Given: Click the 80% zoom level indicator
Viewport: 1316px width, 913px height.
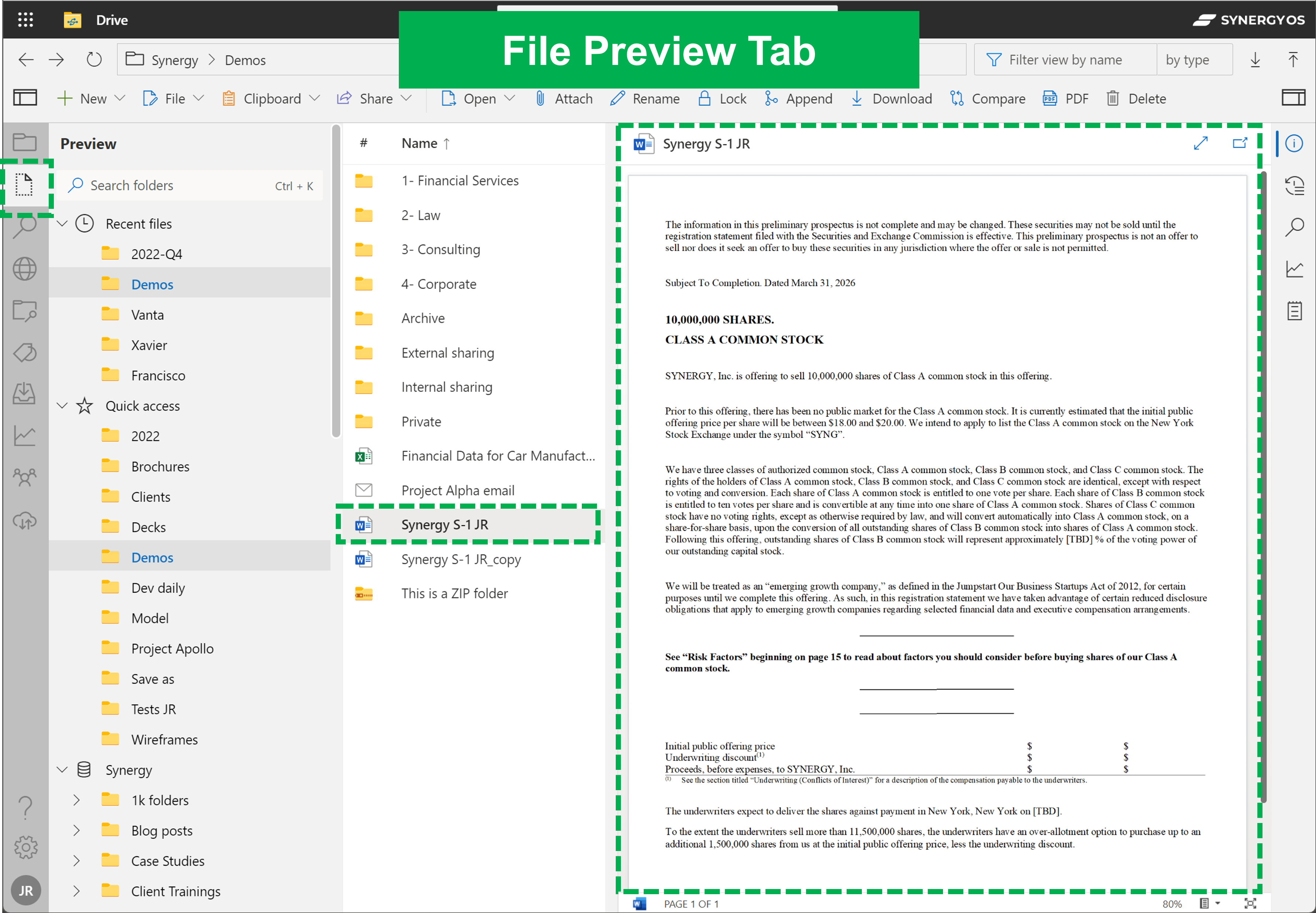Looking at the screenshot, I should click(1172, 904).
